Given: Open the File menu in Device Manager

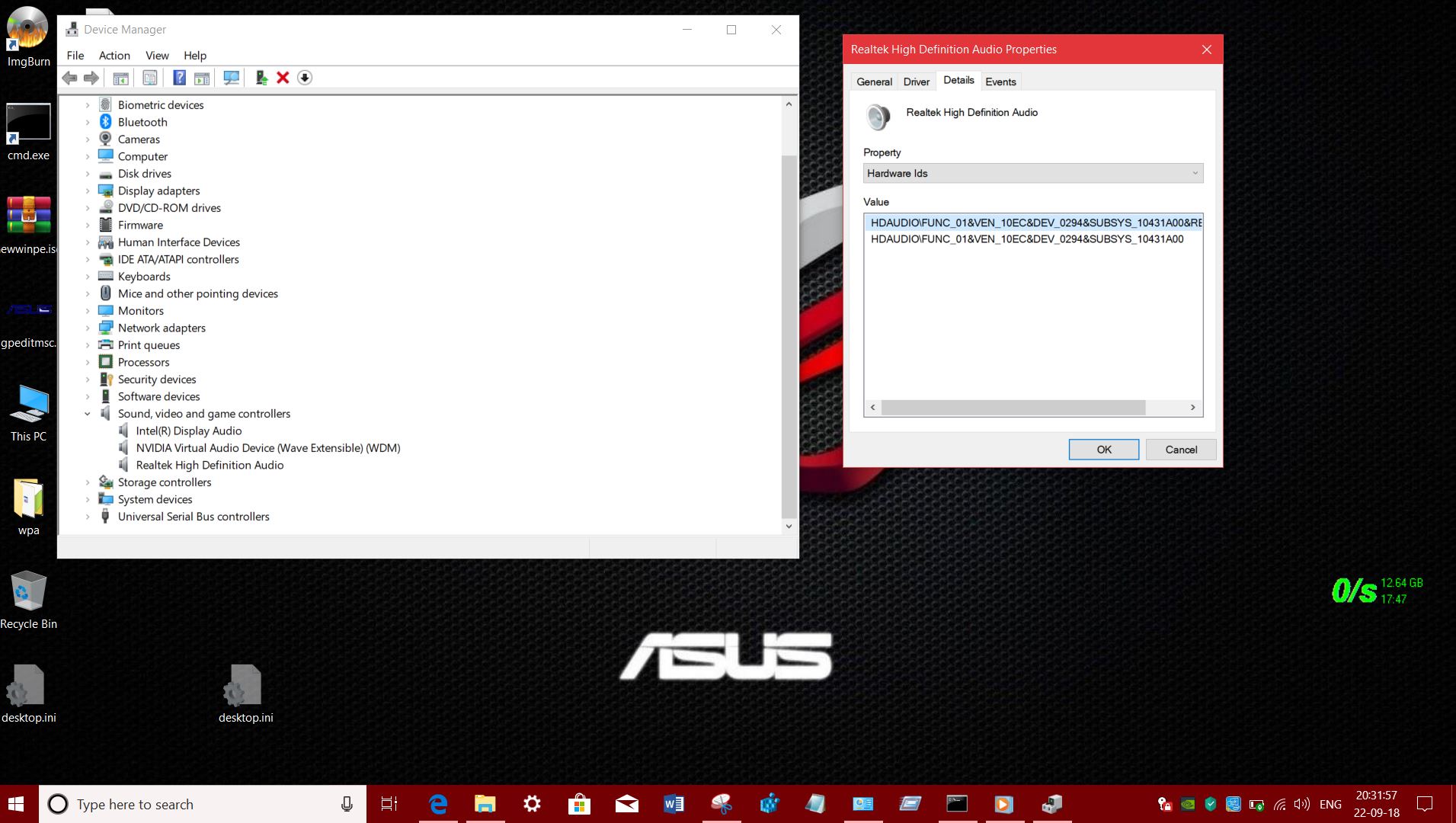Looking at the screenshot, I should click(x=75, y=56).
